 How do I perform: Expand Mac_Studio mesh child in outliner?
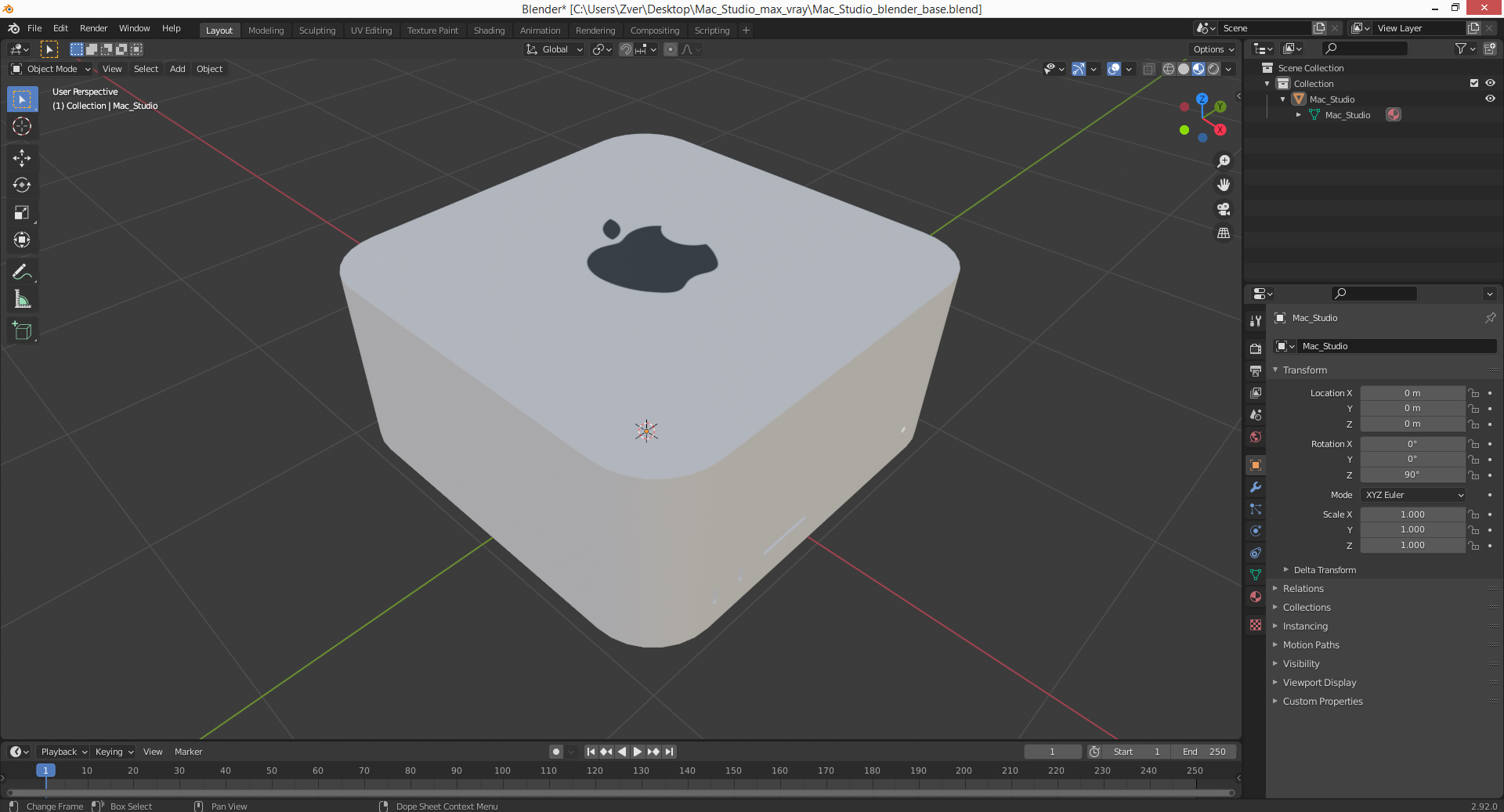click(x=1299, y=115)
